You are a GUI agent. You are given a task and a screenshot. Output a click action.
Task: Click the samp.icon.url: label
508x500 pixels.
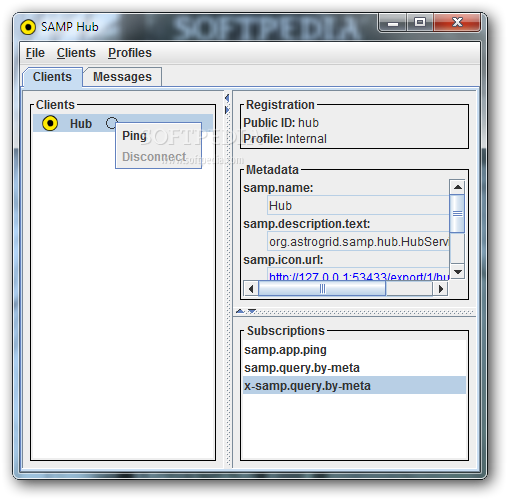283,260
